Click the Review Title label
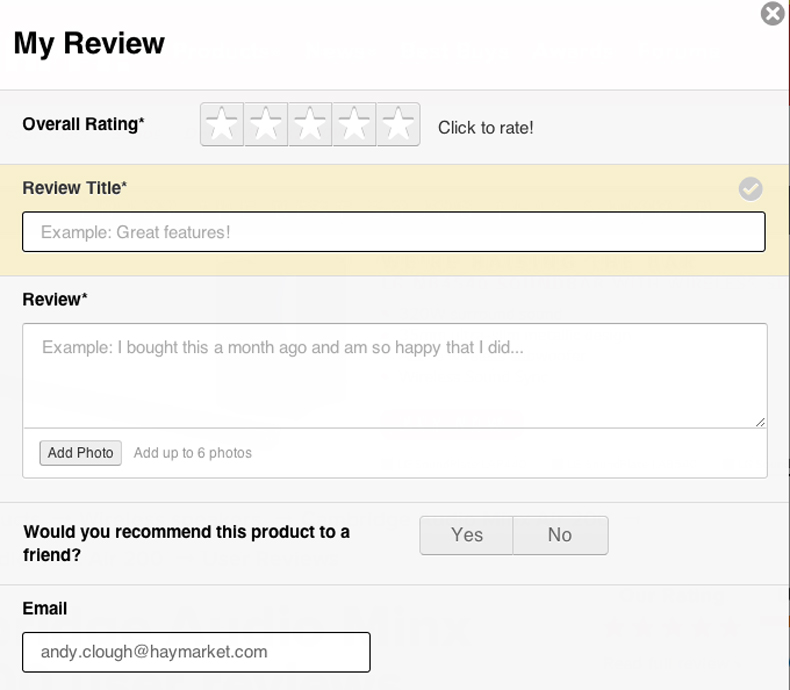Image resolution: width=790 pixels, height=690 pixels. (x=75, y=188)
